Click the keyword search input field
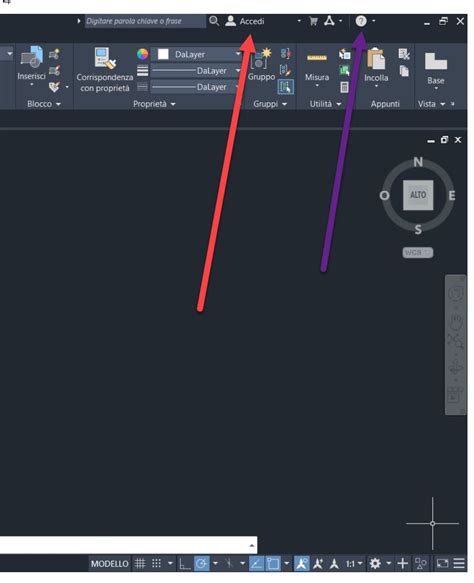474x583 pixels. [x=145, y=21]
